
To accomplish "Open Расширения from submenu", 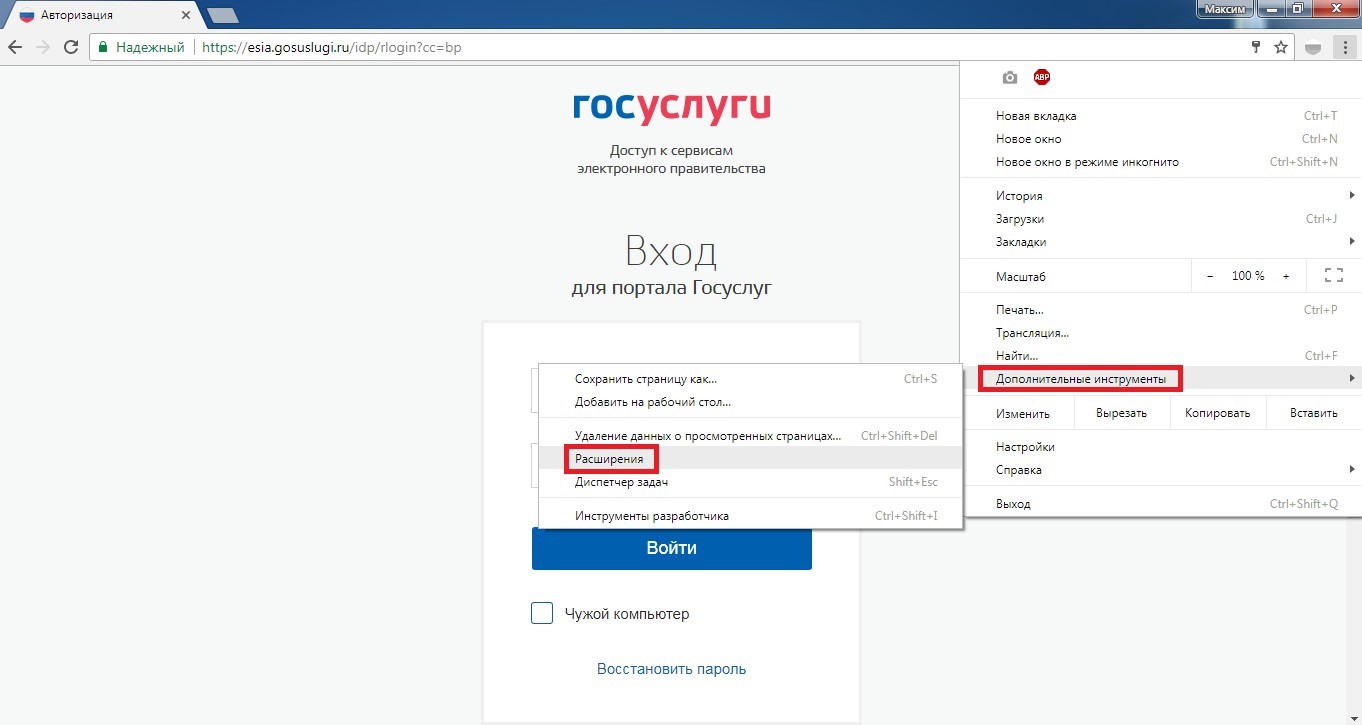I will pos(750,459).
